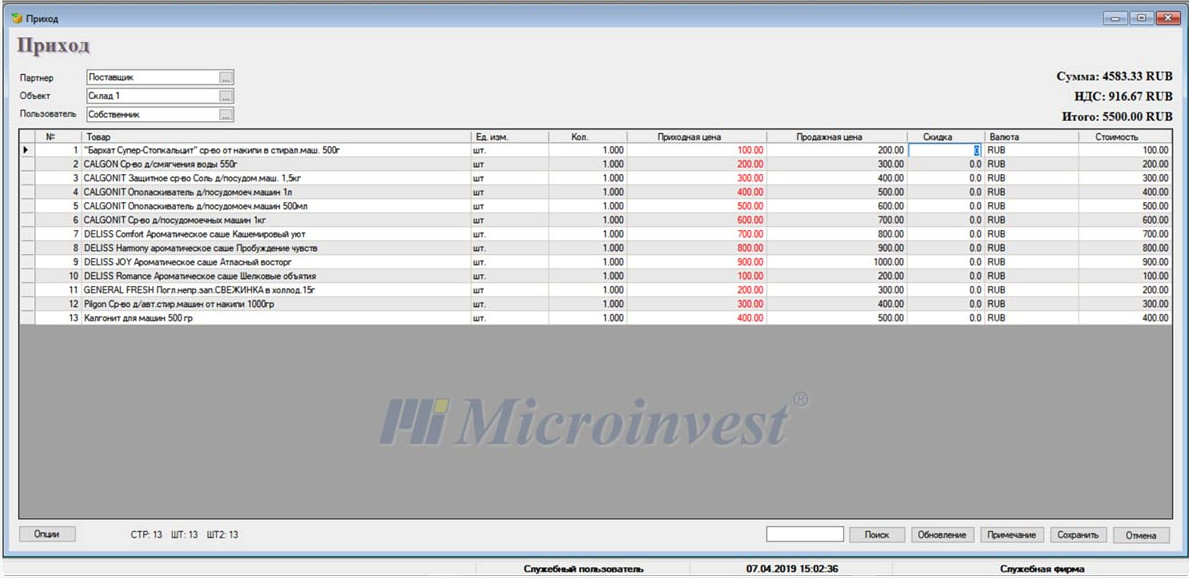Click the Приходная цена column header
Viewport: 1189px width, 578px height.
696,136
